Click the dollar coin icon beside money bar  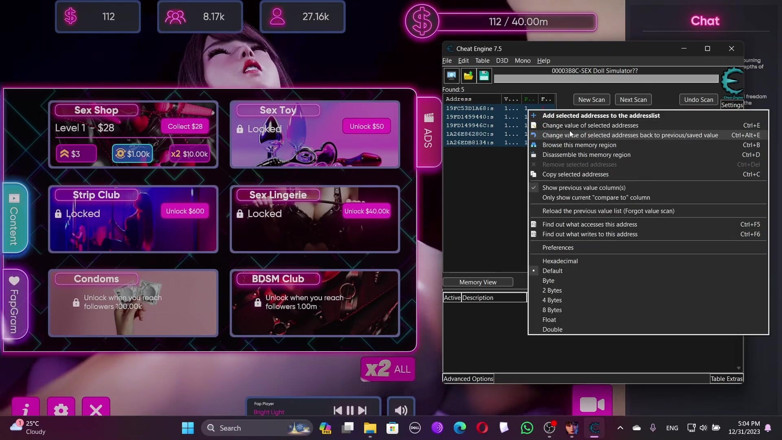421,22
